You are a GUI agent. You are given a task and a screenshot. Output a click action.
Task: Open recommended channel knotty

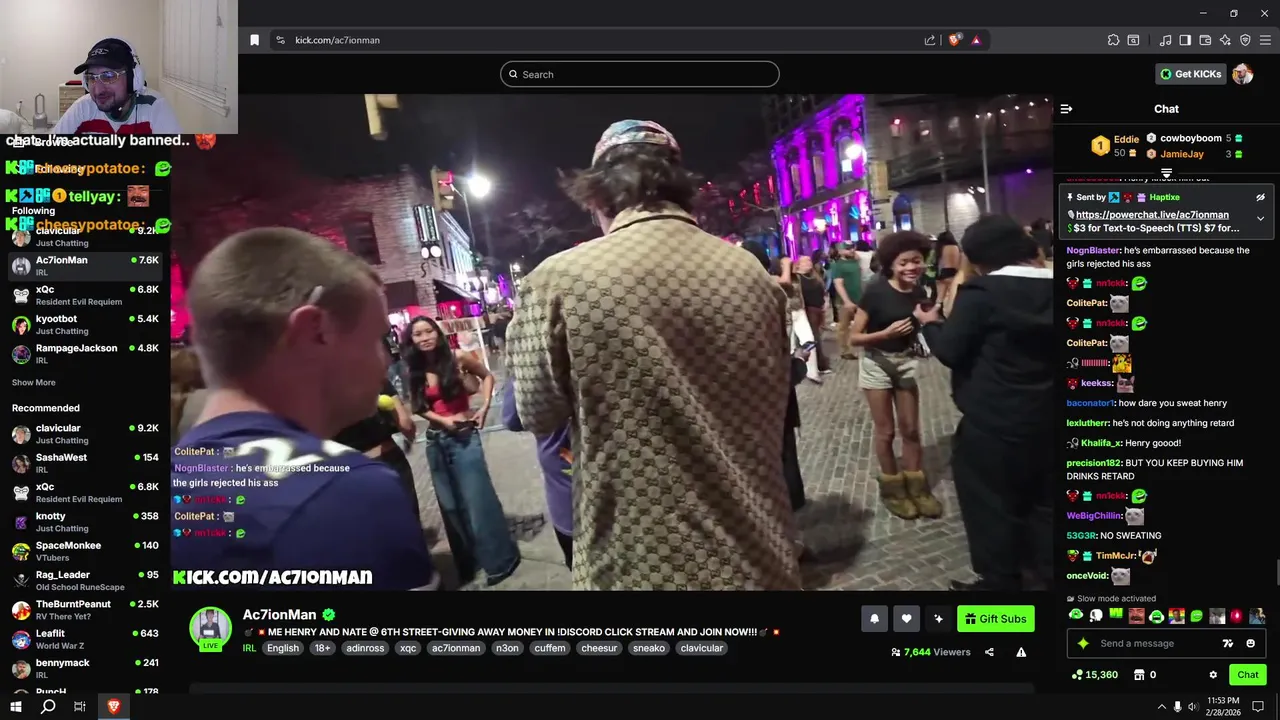(x=85, y=522)
